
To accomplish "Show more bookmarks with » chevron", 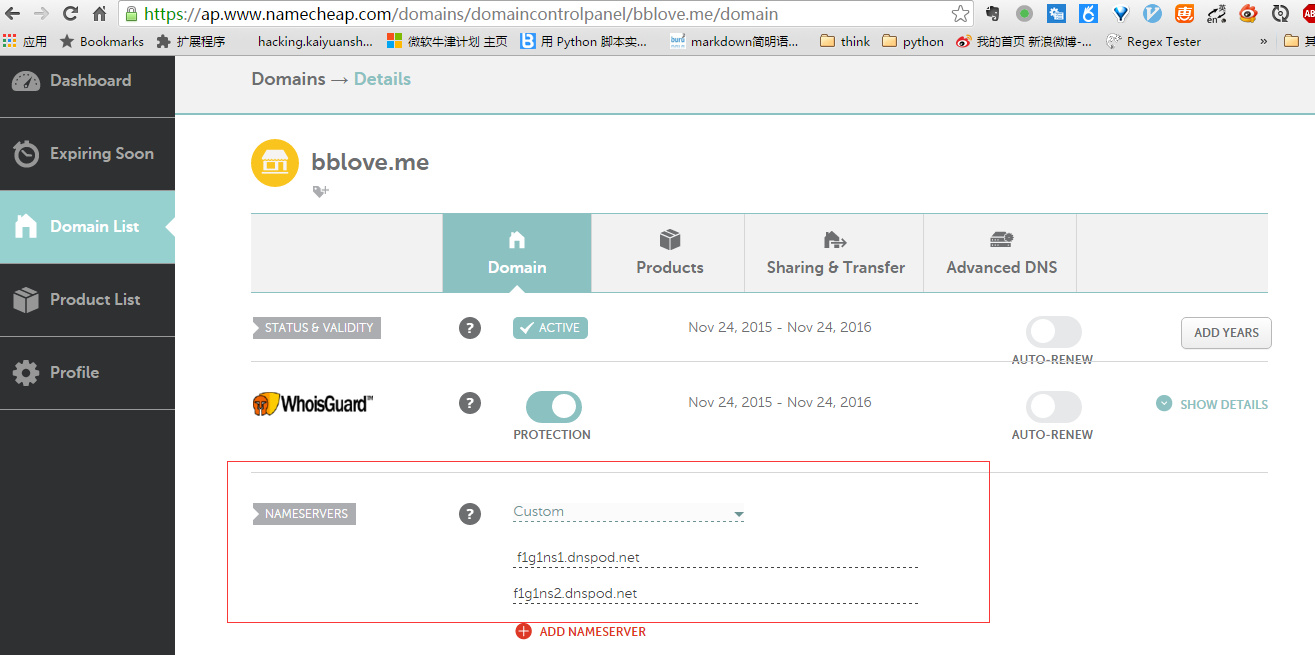I will (1264, 41).
